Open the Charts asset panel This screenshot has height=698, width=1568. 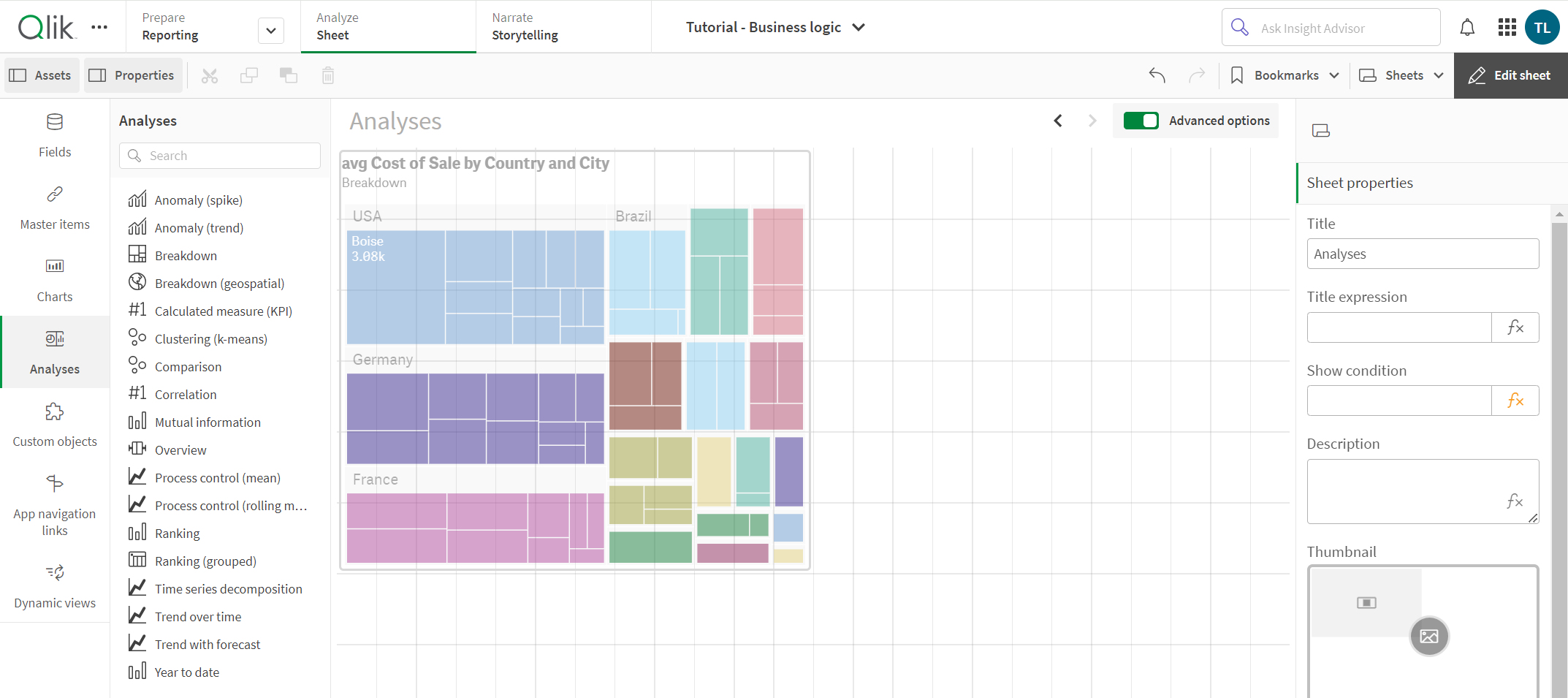[x=55, y=280]
